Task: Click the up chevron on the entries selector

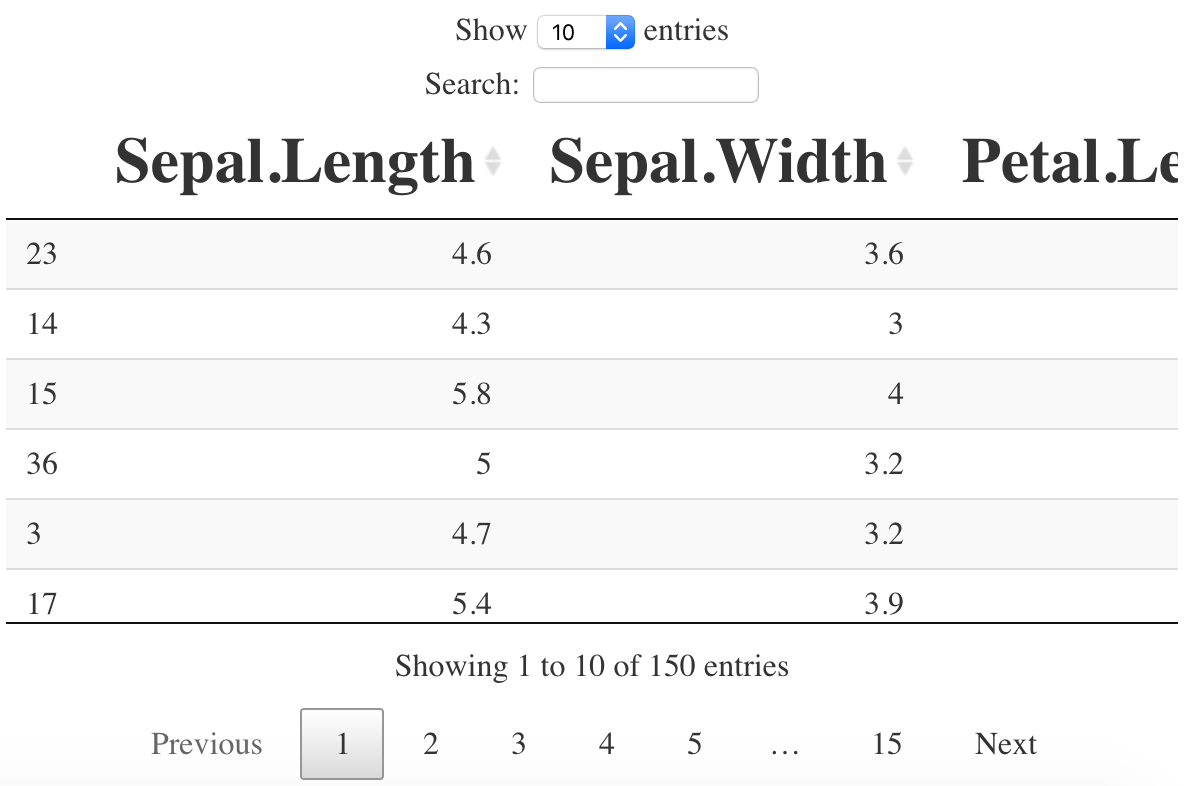Action: pyautogui.click(x=620, y=25)
